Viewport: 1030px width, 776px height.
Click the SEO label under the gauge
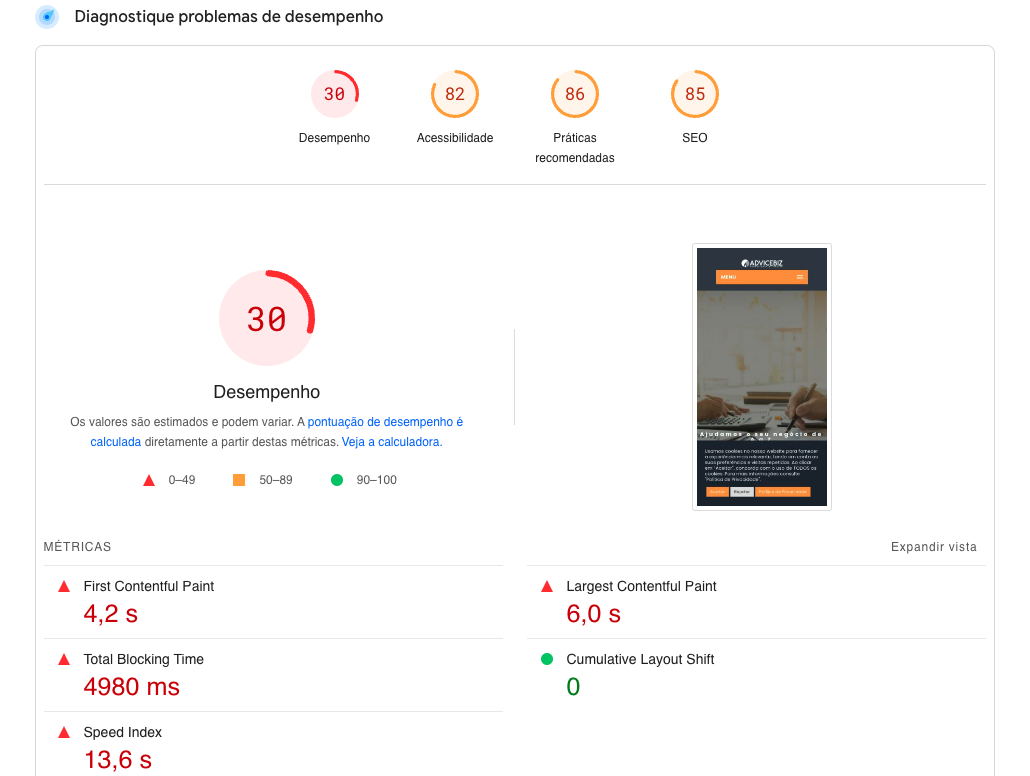point(695,138)
